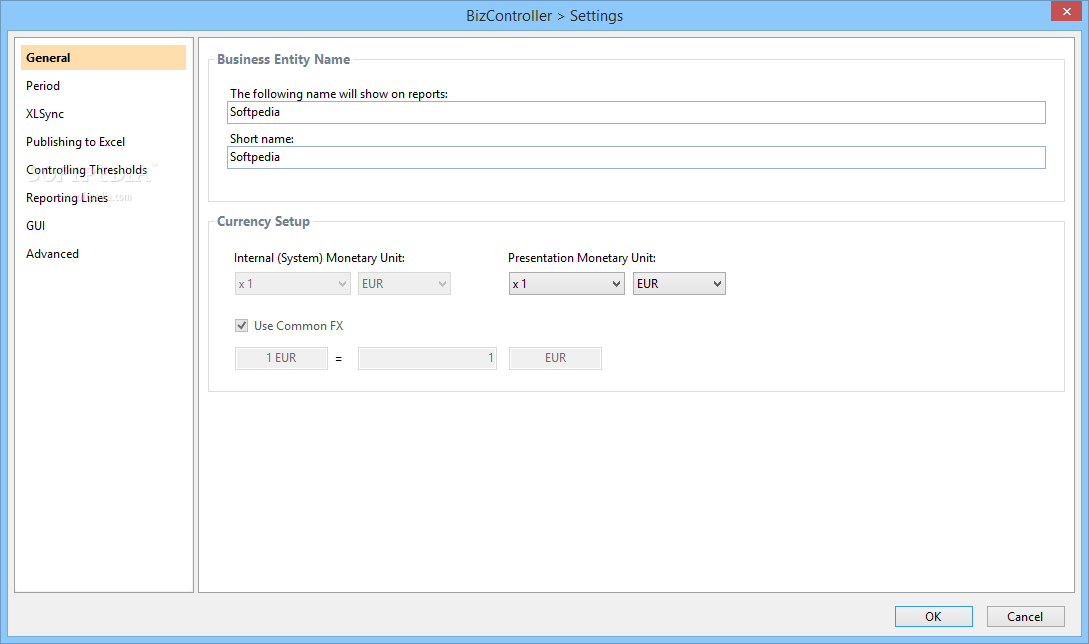Open the Advanced settings category
This screenshot has width=1089, height=644.
coord(52,254)
